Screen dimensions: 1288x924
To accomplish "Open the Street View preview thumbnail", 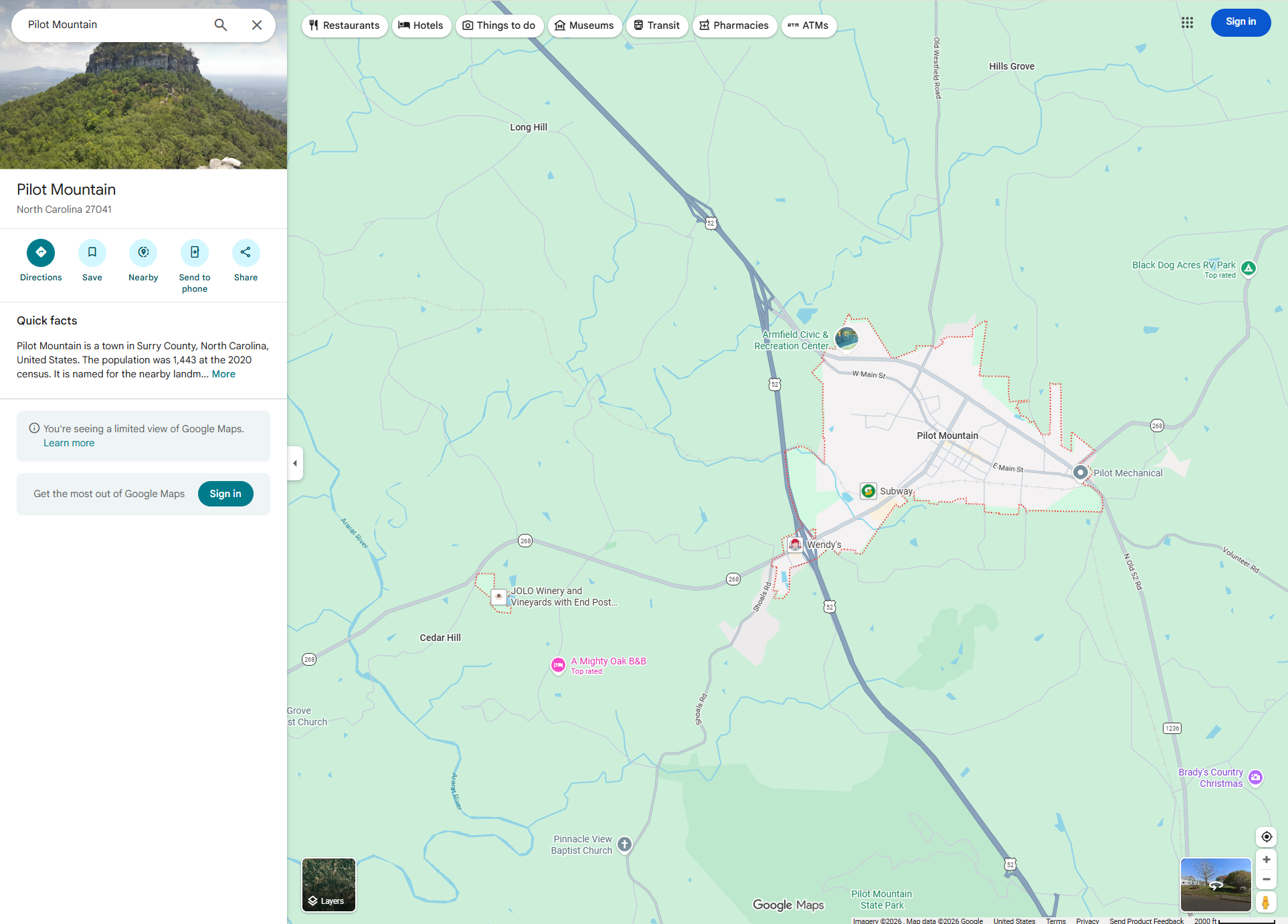I will pyautogui.click(x=1215, y=885).
